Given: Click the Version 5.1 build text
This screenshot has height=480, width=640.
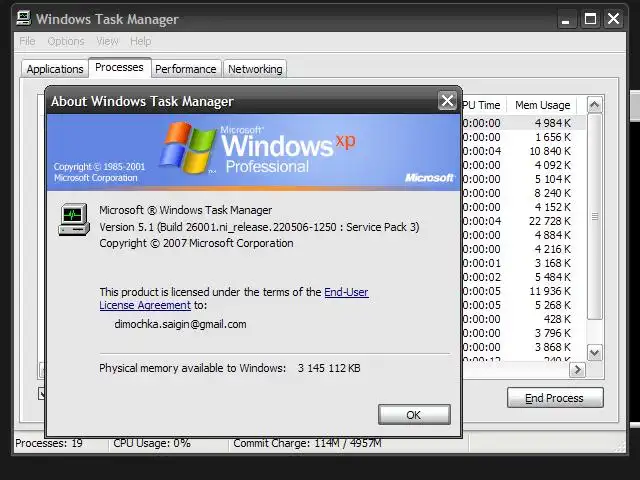Looking at the screenshot, I should 259,227.
